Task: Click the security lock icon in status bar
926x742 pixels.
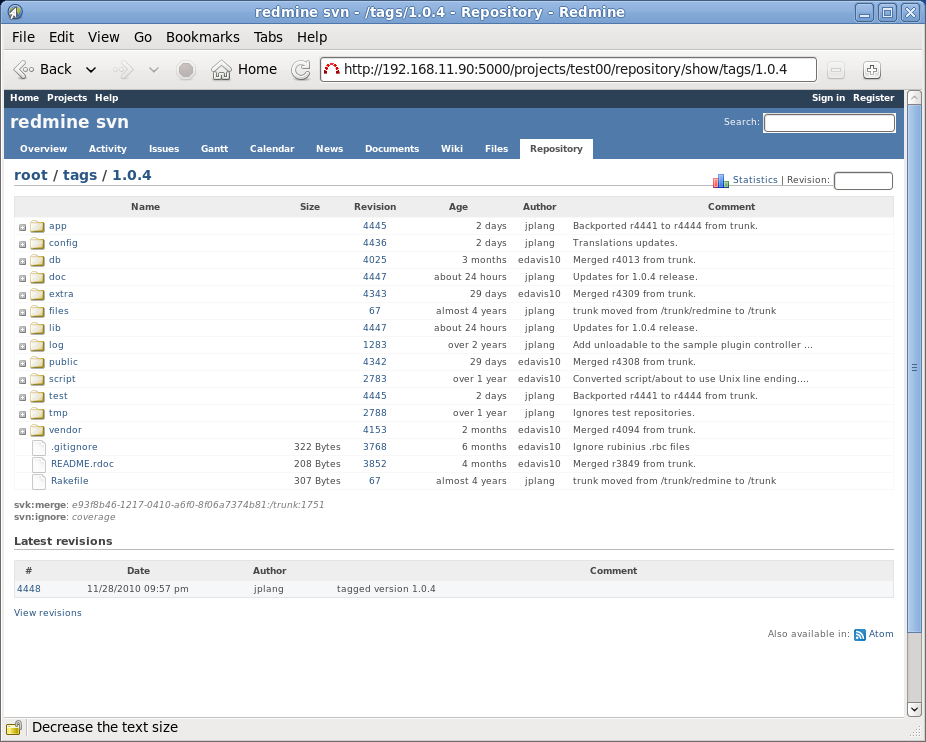Action: 14,727
